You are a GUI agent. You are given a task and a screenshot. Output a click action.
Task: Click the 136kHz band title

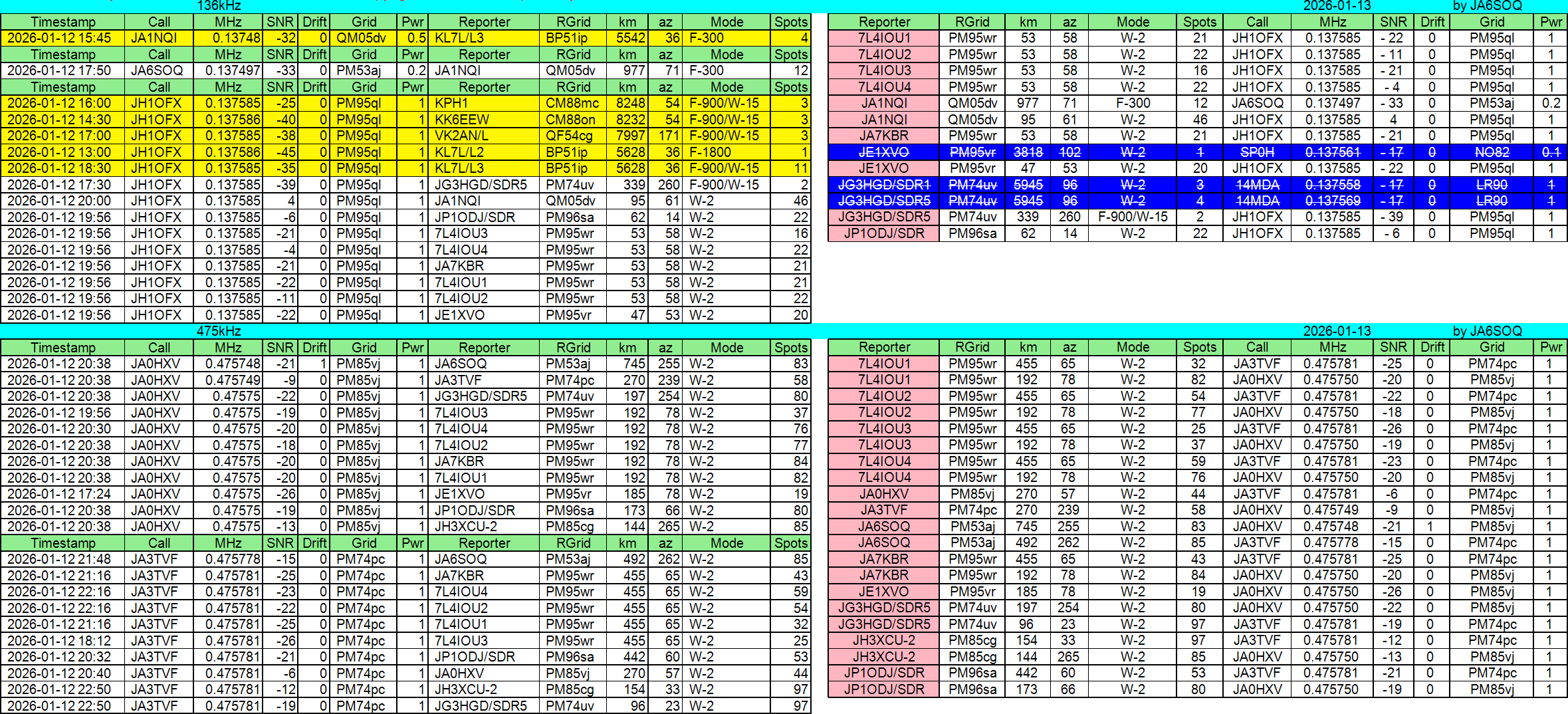[219, 6]
